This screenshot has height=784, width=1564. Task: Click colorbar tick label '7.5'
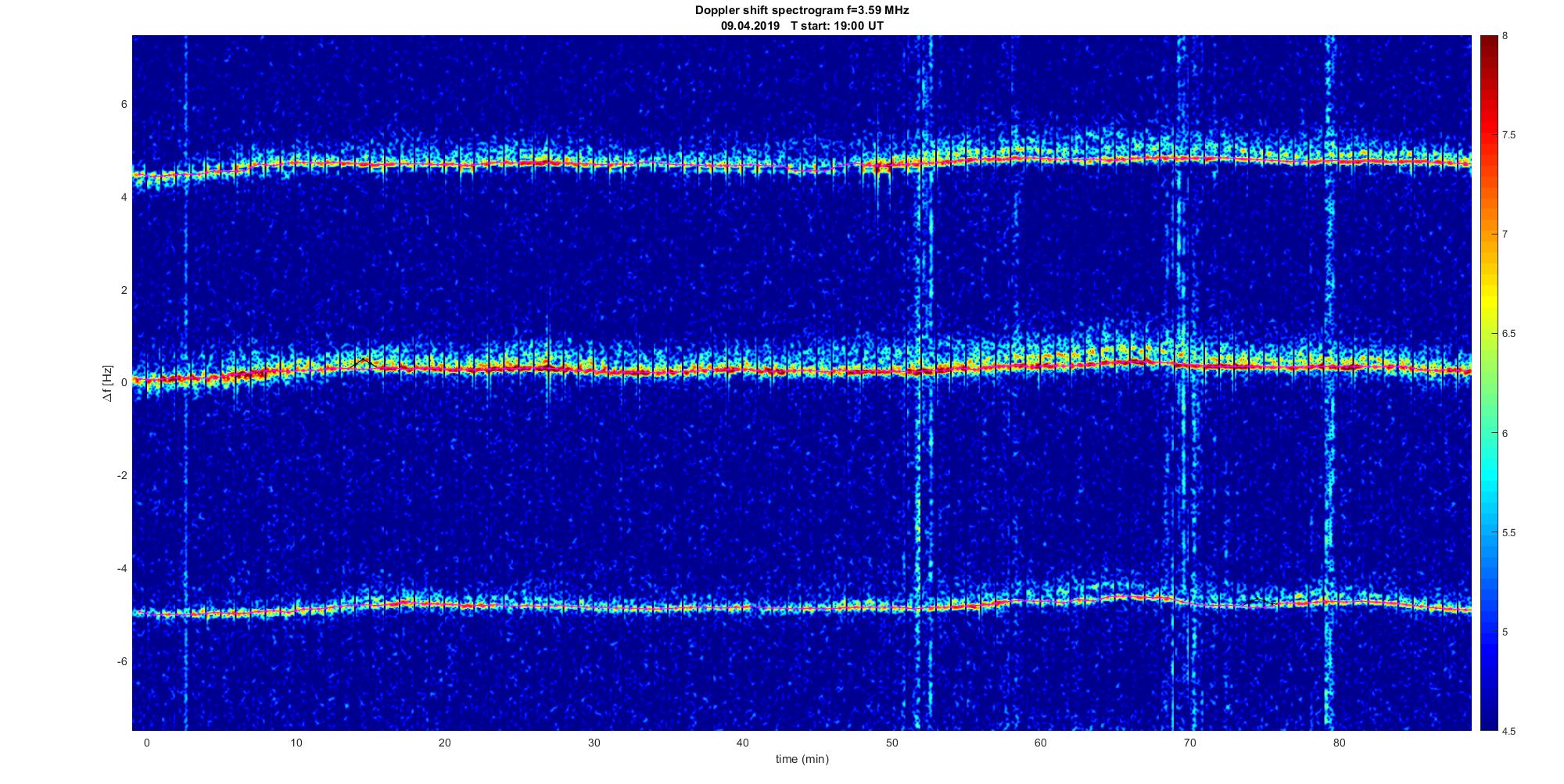[x=1508, y=135]
